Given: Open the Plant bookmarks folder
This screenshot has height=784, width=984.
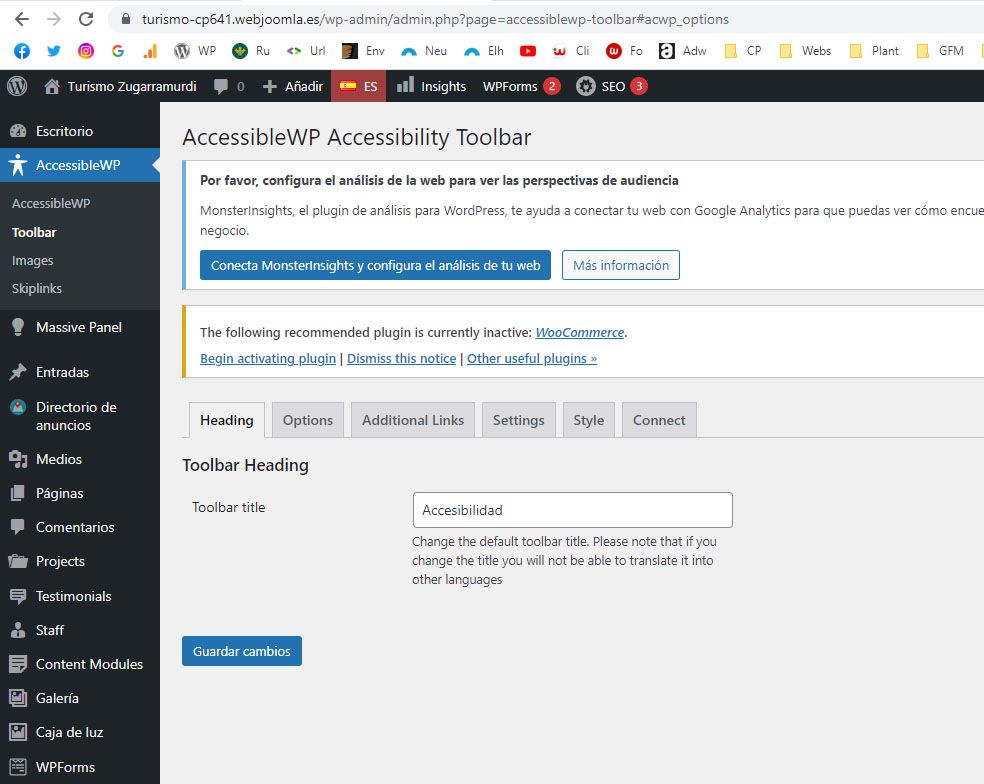Looking at the screenshot, I should click(874, 51).
